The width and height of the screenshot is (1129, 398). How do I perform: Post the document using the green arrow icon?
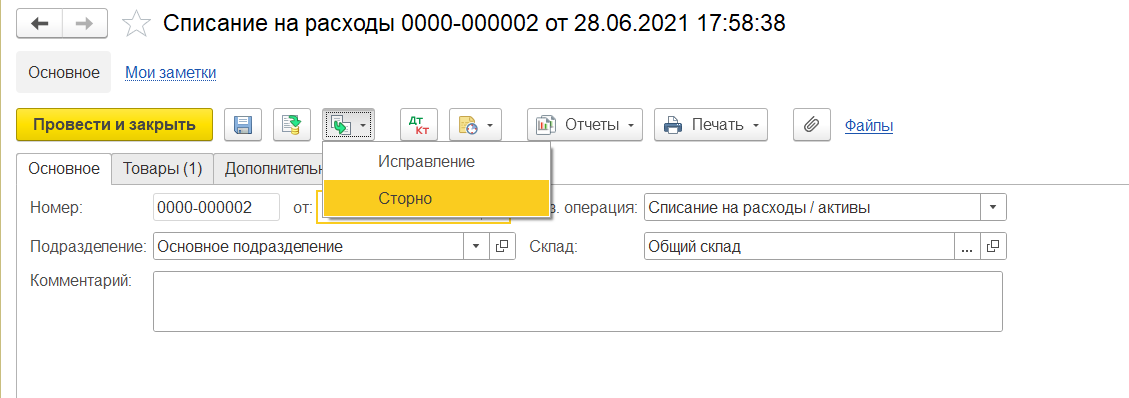tap(292, 125)
